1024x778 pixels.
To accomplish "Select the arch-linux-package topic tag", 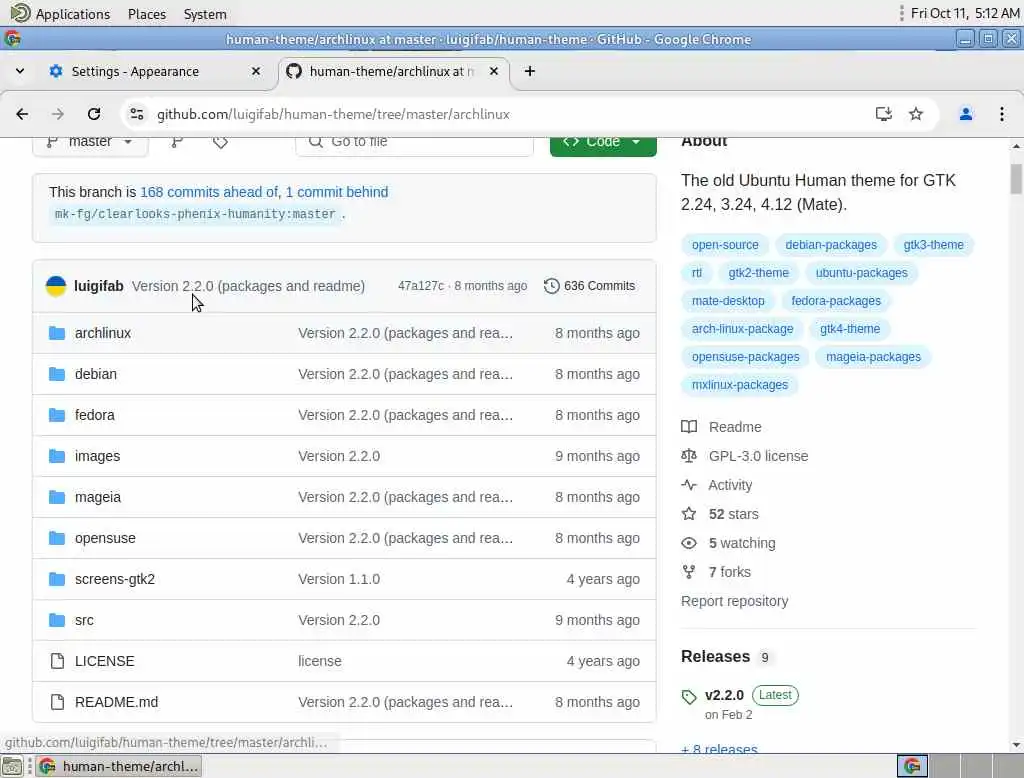I will coord(743,329).
